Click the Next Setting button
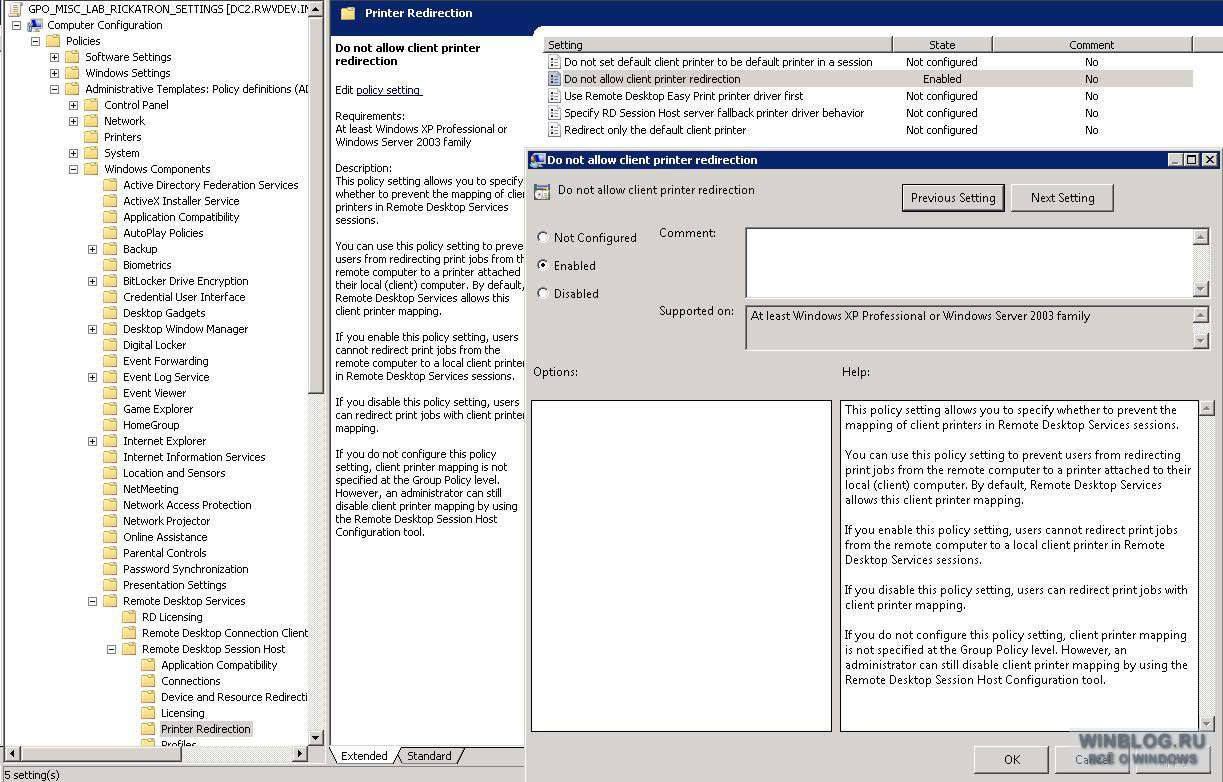The image size is (1223, 782). pos(1062,198)
